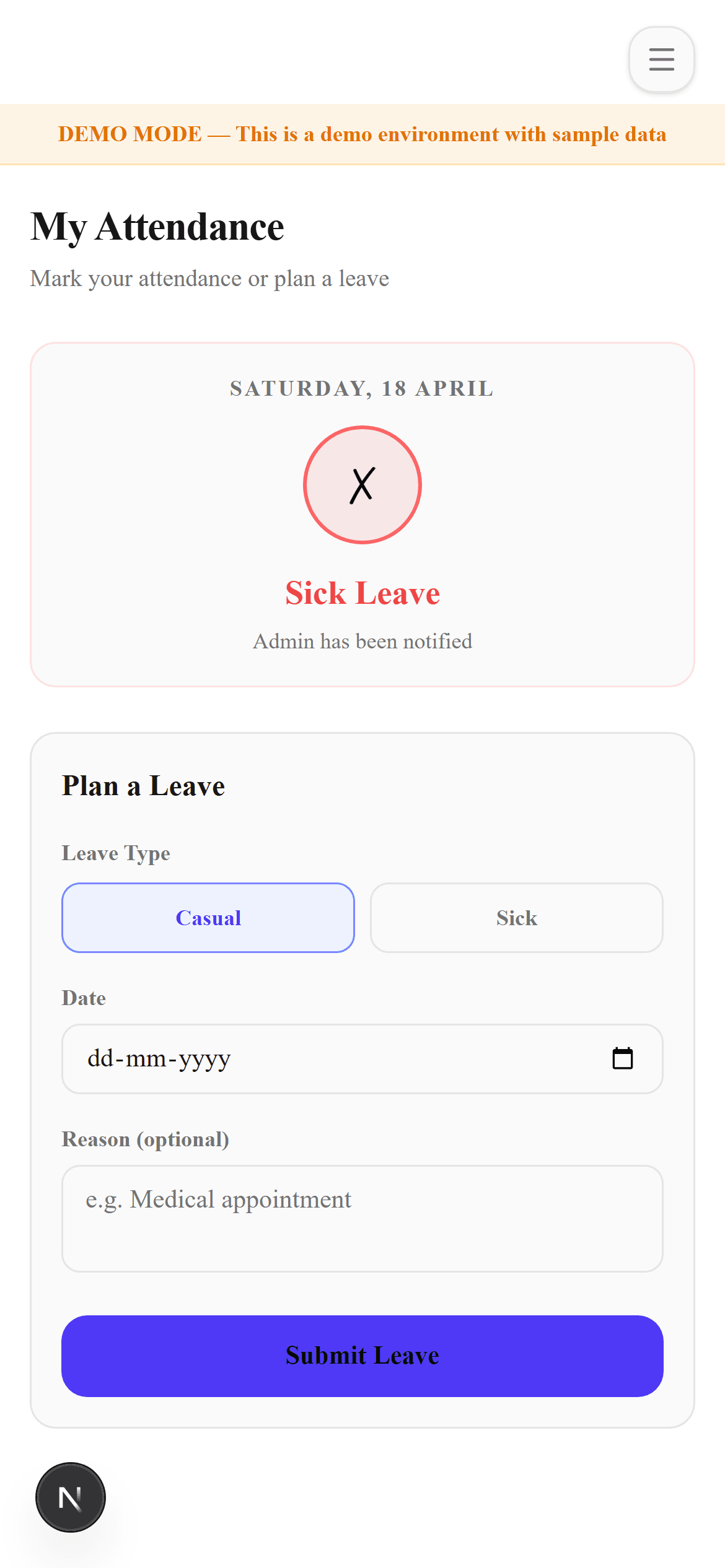Click the DEMO MODE banner
The image size is (725, 1568).
(x=362, y=134)
